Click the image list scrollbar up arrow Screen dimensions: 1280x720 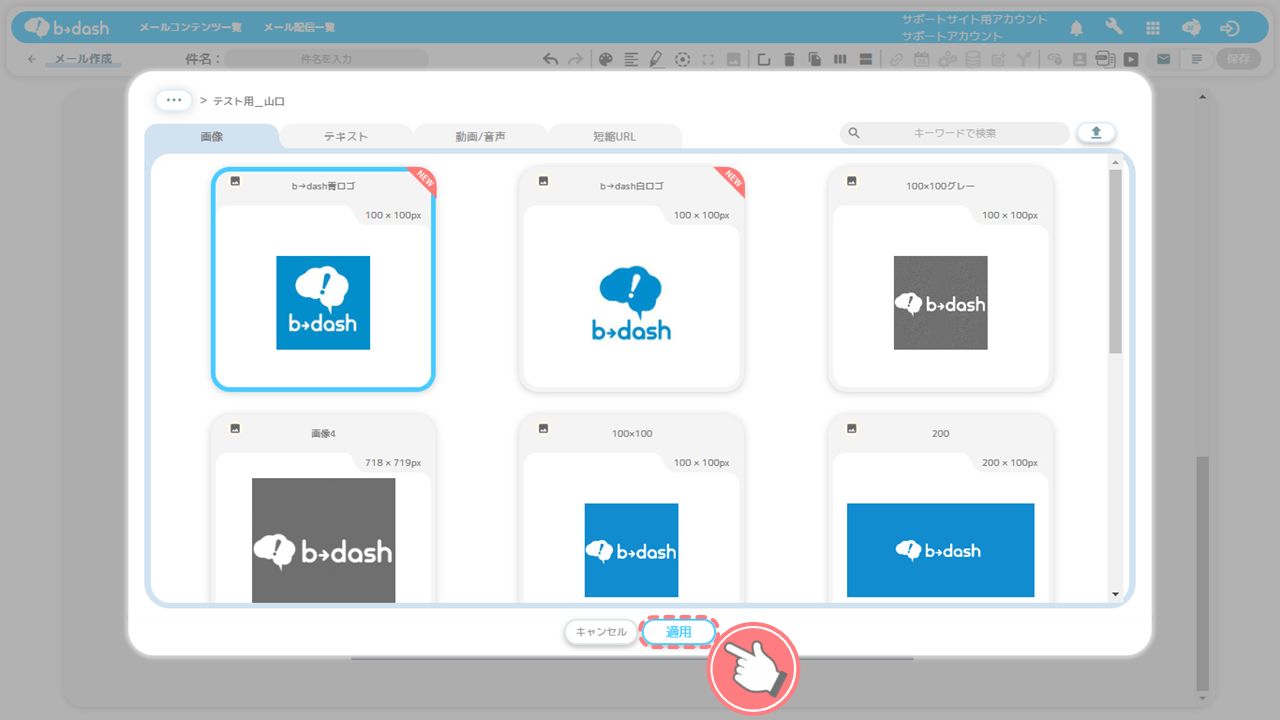(x=1116, y=161)
